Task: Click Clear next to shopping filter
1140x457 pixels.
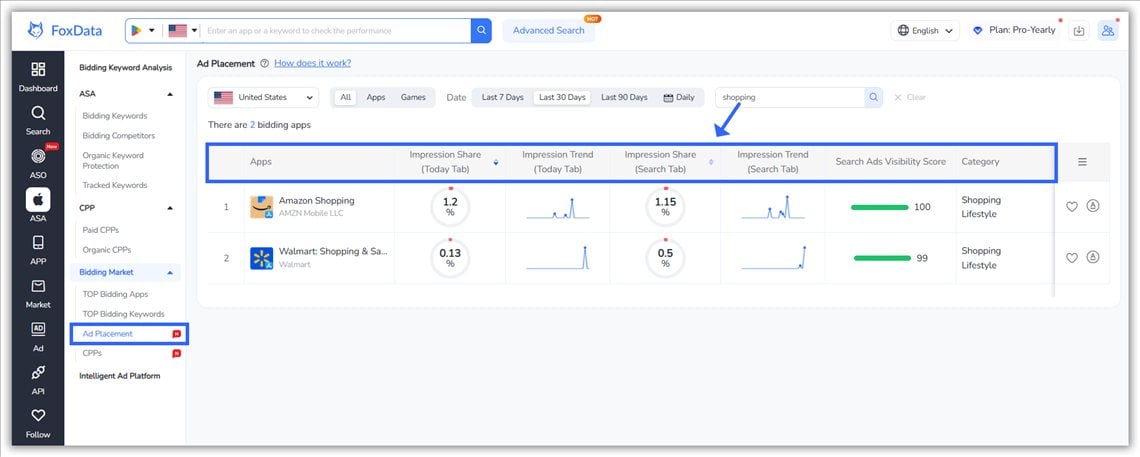Action: coord(910,97)
